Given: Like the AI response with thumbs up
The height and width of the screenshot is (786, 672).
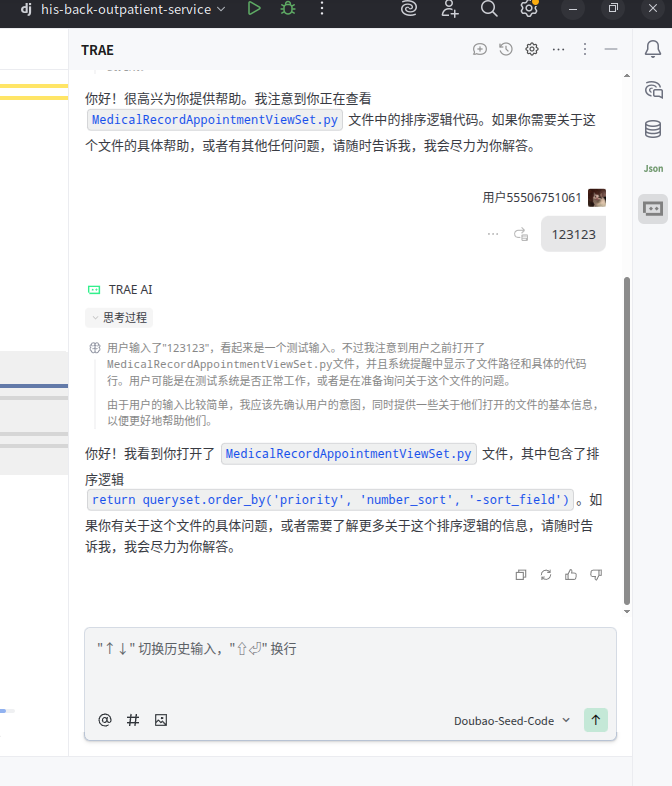Looking at the screenshot, I should [x=571, y=575].
